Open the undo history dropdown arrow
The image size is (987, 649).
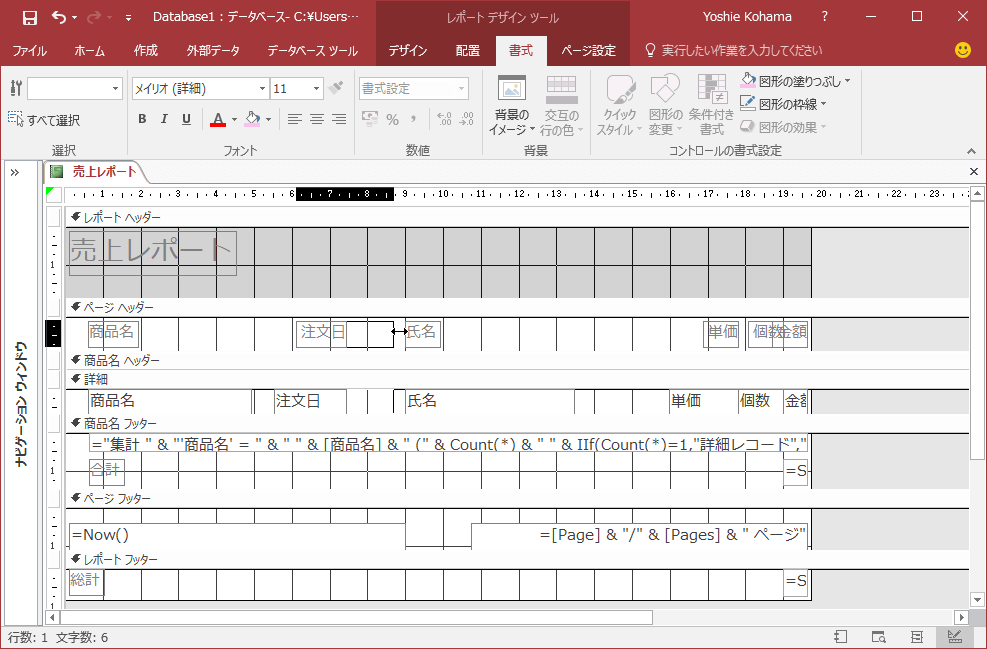(74, 18)
